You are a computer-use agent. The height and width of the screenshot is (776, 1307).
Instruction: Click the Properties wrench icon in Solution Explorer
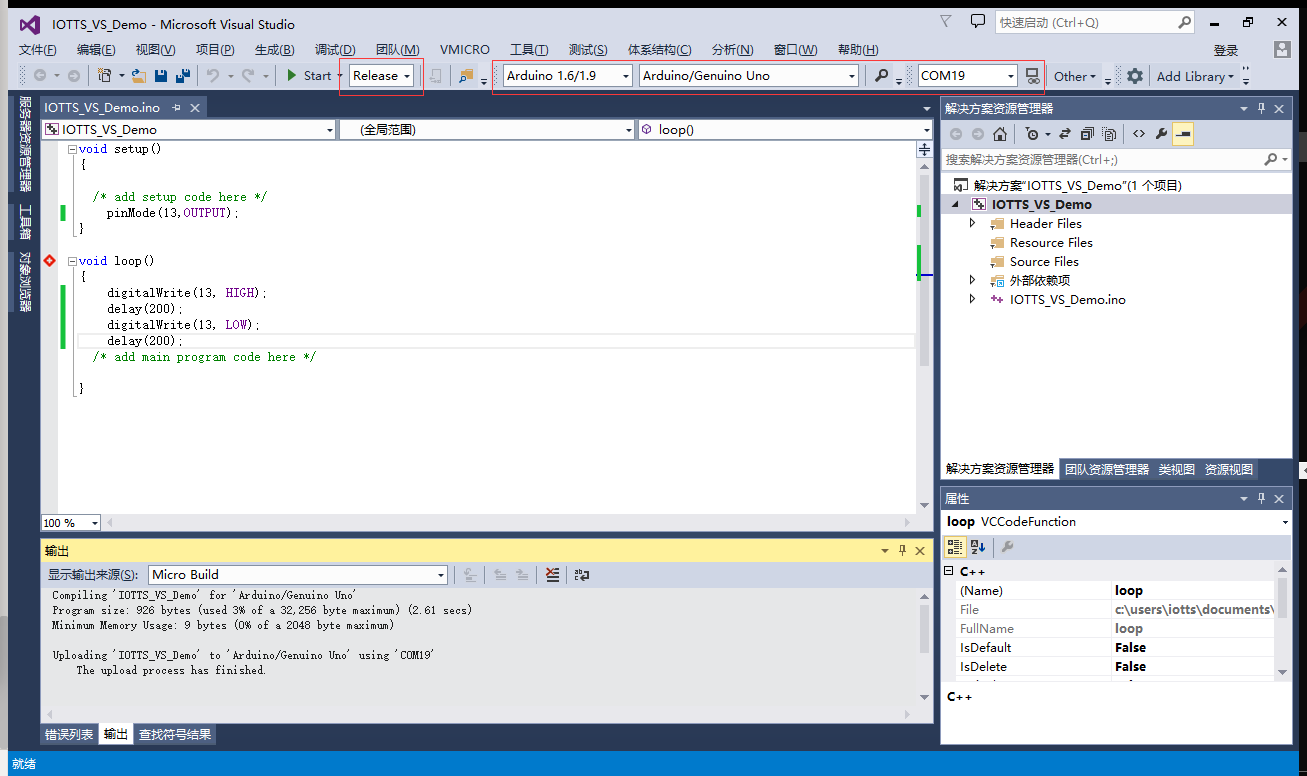point(1161,134)
